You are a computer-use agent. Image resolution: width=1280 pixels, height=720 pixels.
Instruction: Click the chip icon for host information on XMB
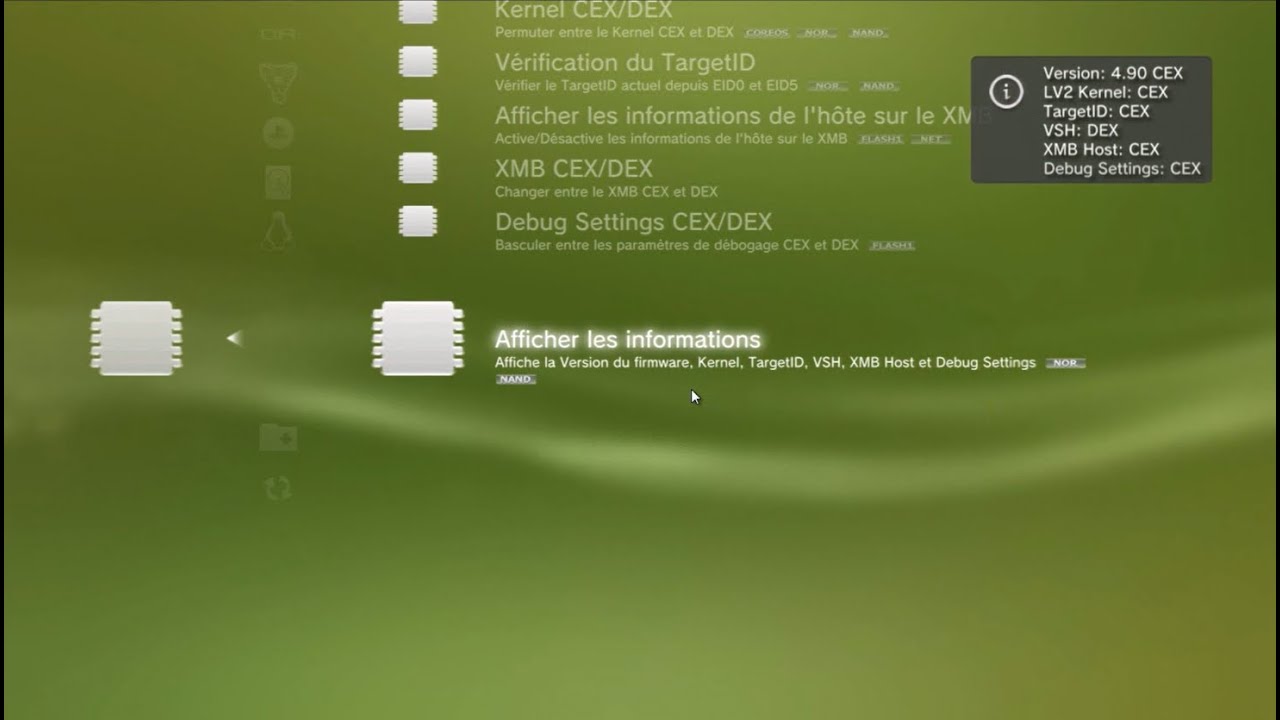click(x=418, y=115)
